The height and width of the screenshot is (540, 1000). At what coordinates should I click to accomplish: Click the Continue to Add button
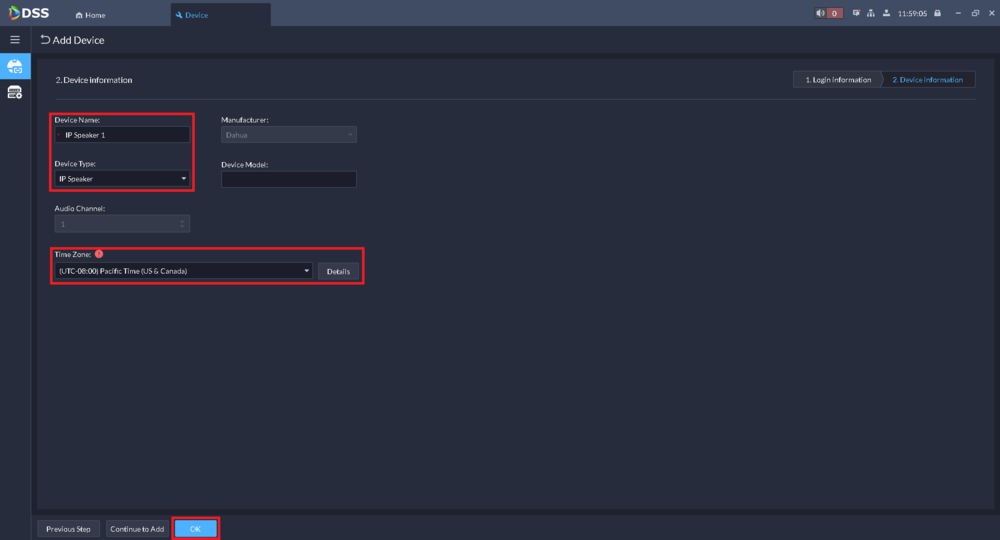(x=137, y=529)
